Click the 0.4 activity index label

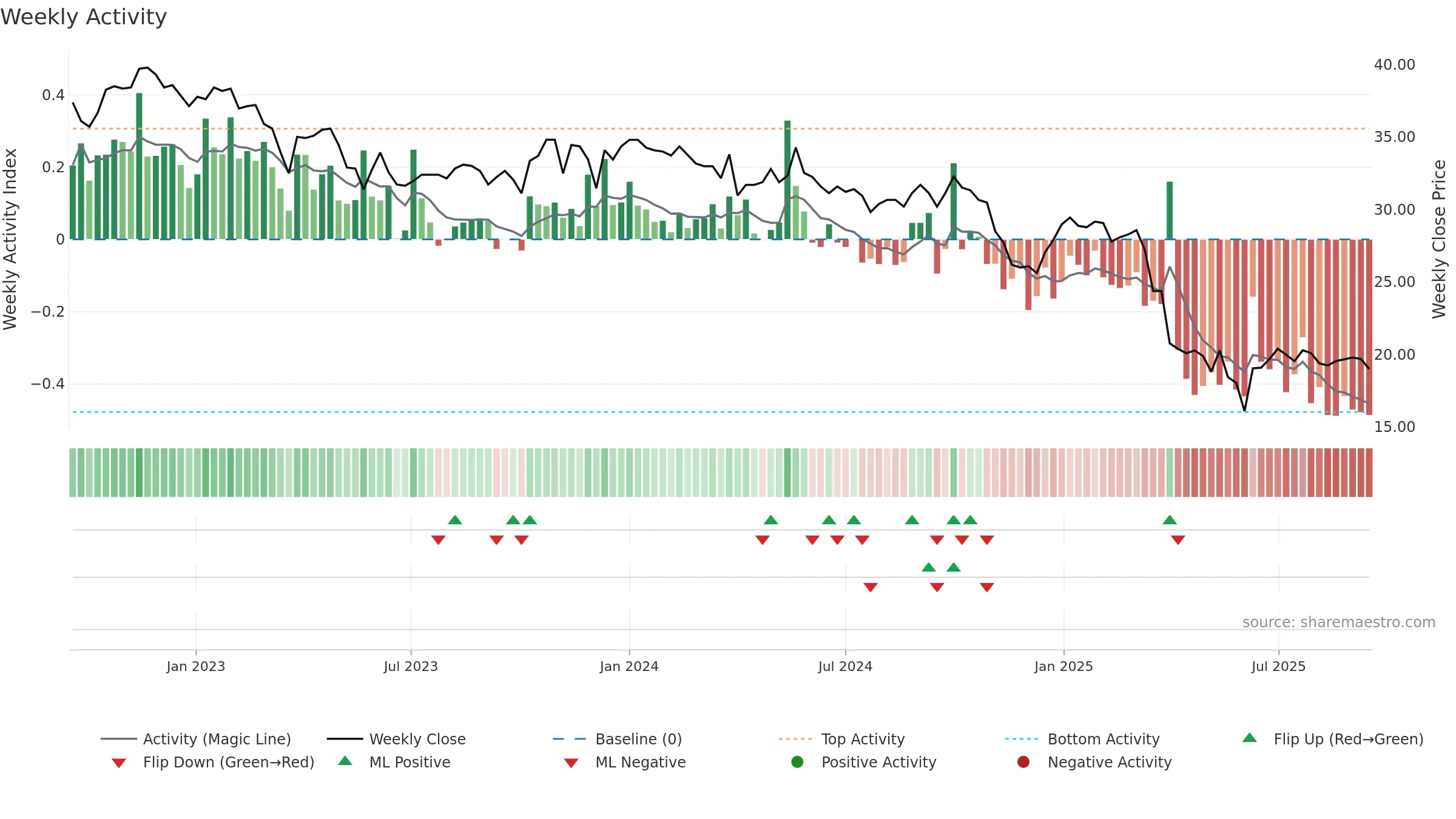(53, 95)
